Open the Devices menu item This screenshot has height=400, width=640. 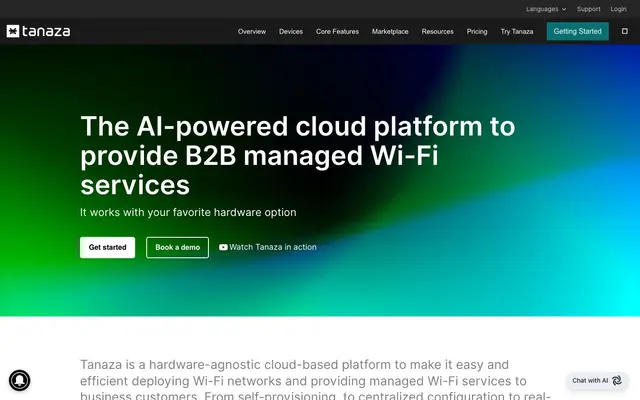[291, 31]
